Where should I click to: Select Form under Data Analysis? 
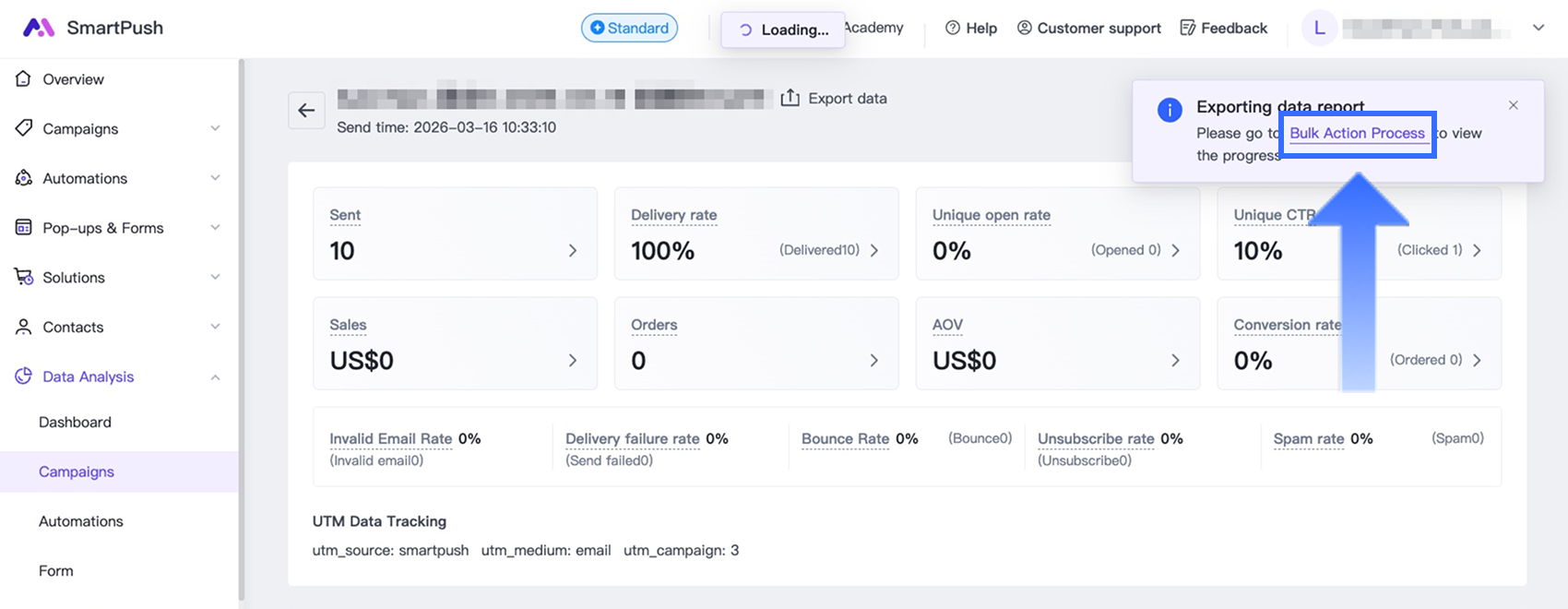[56, 570]
